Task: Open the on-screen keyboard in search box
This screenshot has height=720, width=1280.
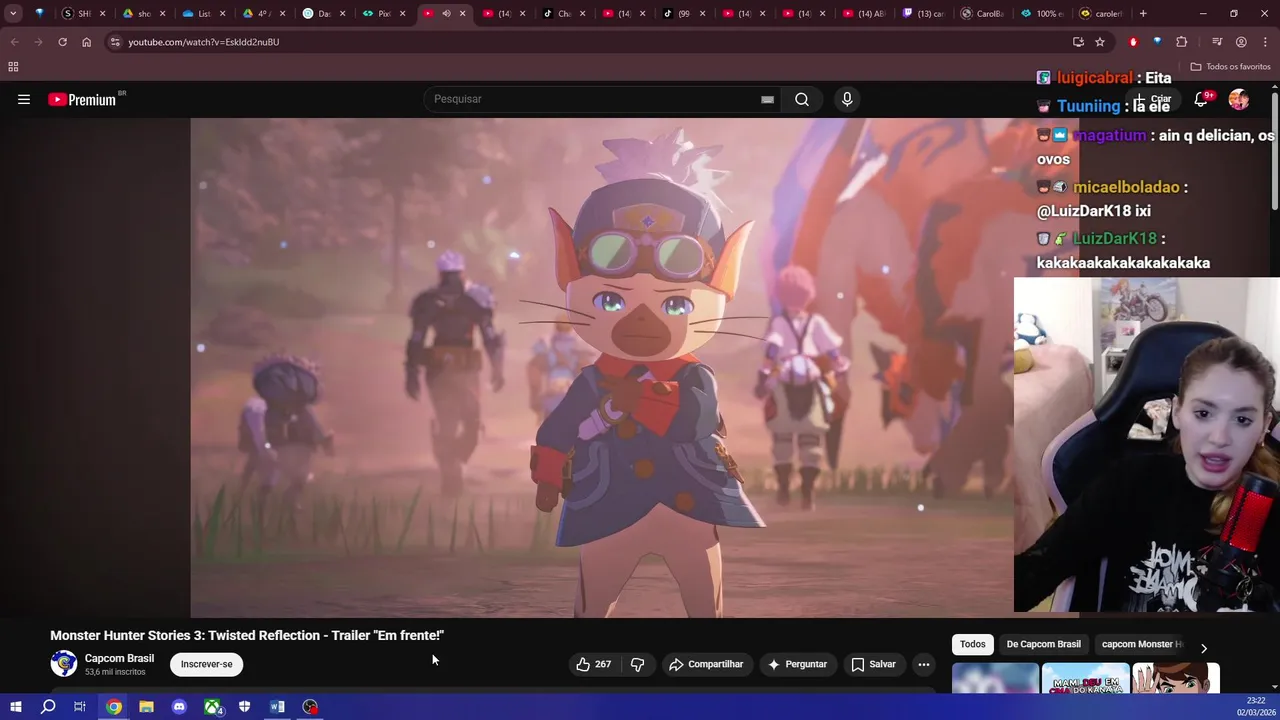Action: coord(767,99)
